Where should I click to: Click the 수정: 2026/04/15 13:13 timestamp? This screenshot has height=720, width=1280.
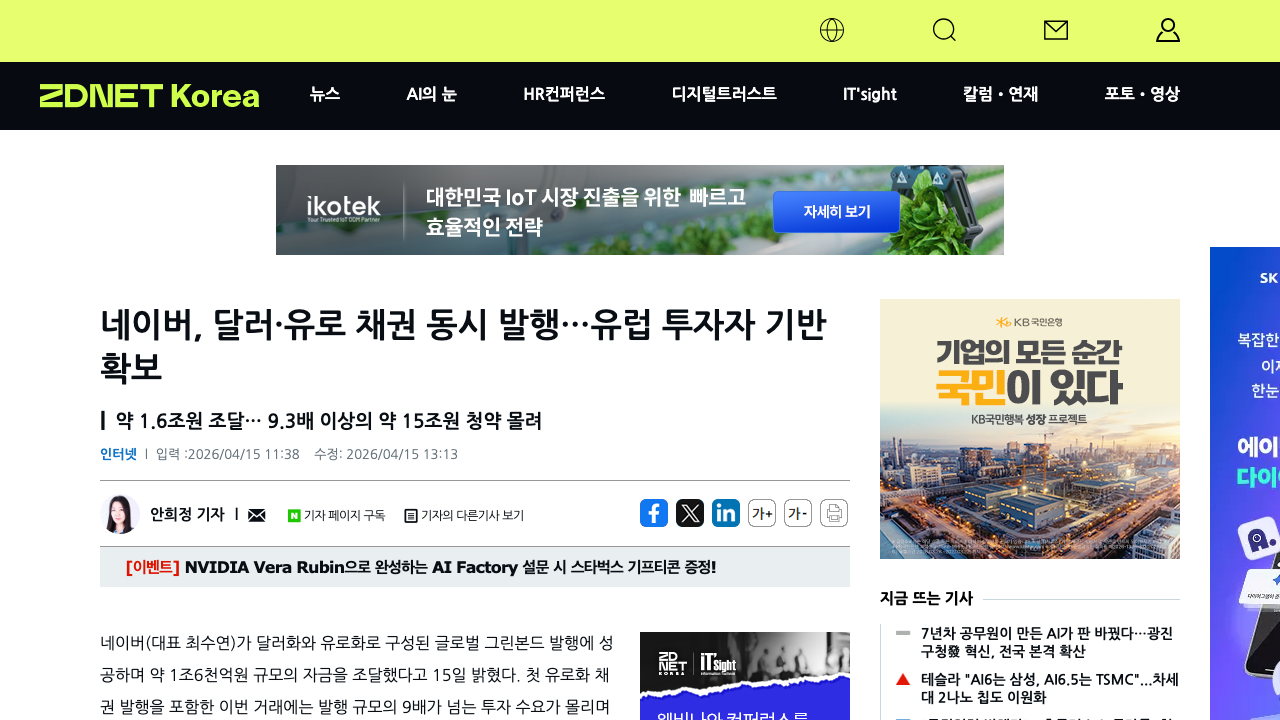[386, 454]
